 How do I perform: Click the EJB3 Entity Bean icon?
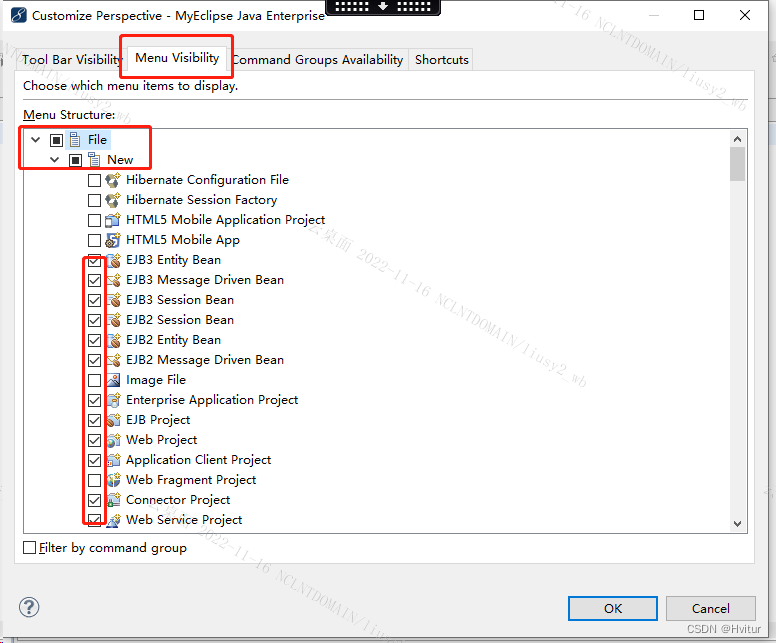coord(114,260)
